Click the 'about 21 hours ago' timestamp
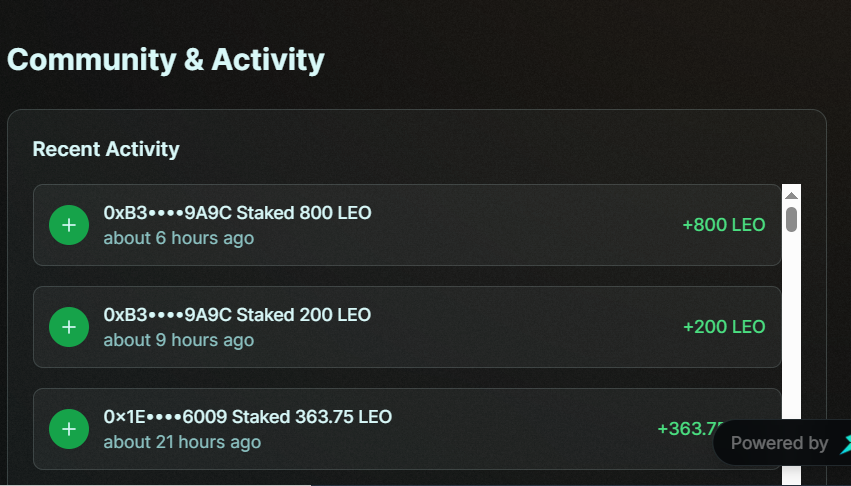The image size is (851, 486). click(x=182, y=442)
